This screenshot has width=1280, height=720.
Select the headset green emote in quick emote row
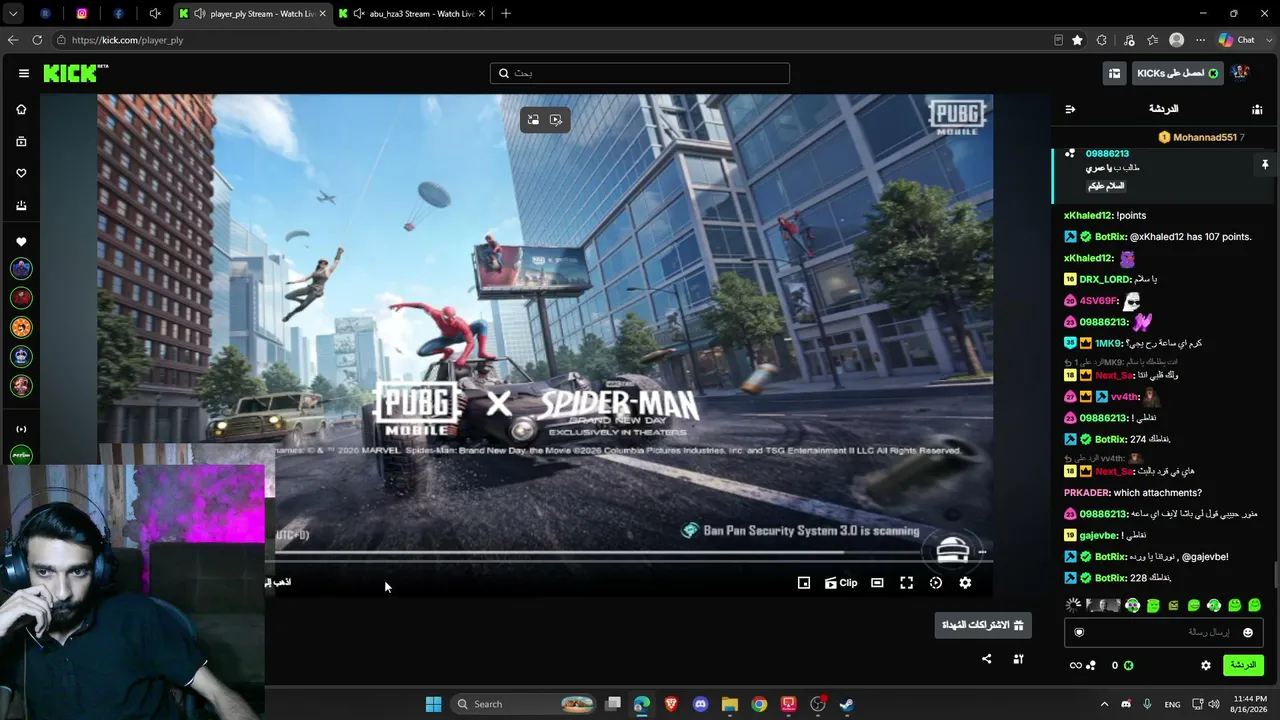tap(1214, 605)
